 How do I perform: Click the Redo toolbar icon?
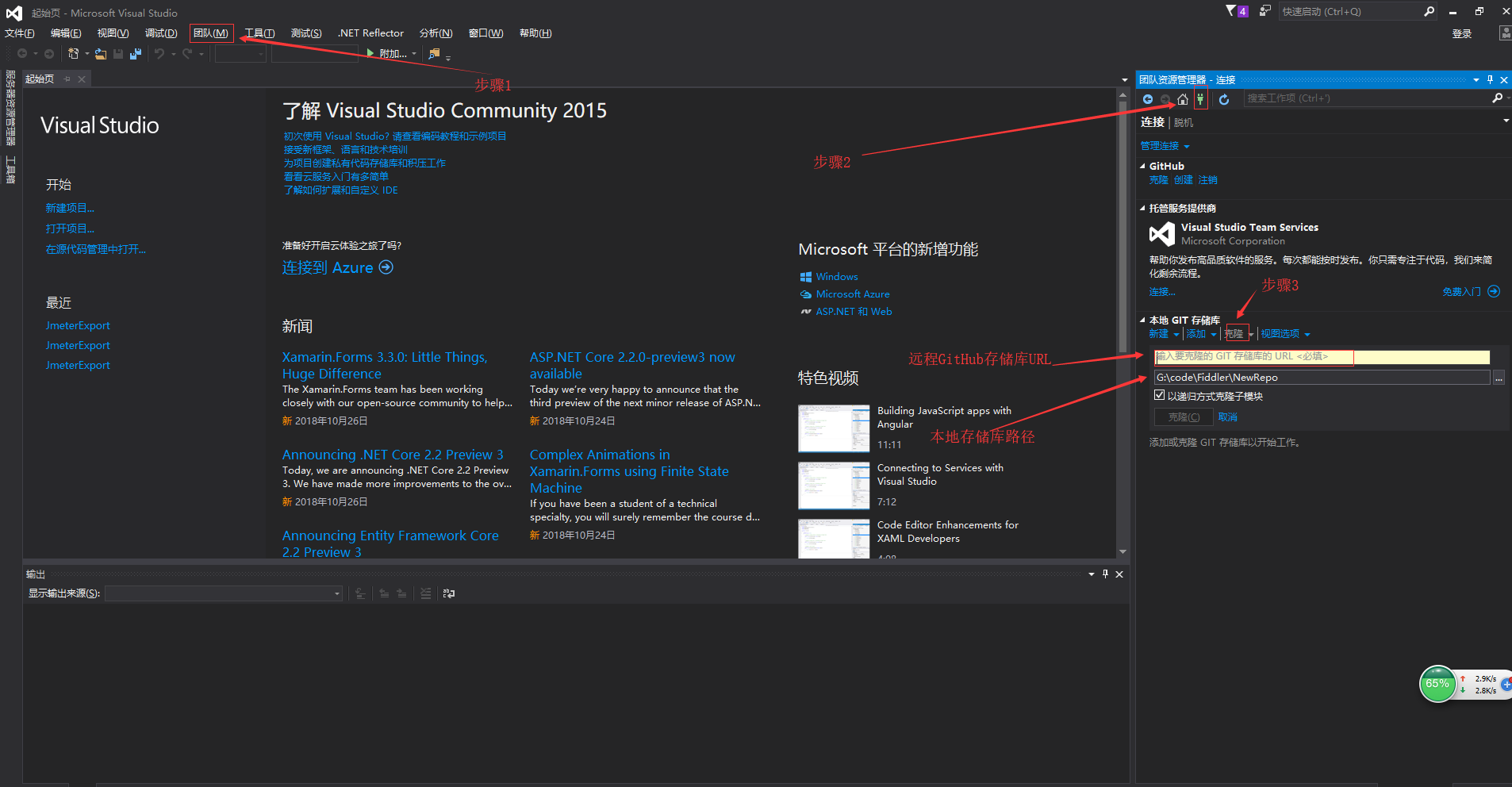click(188, 54)
